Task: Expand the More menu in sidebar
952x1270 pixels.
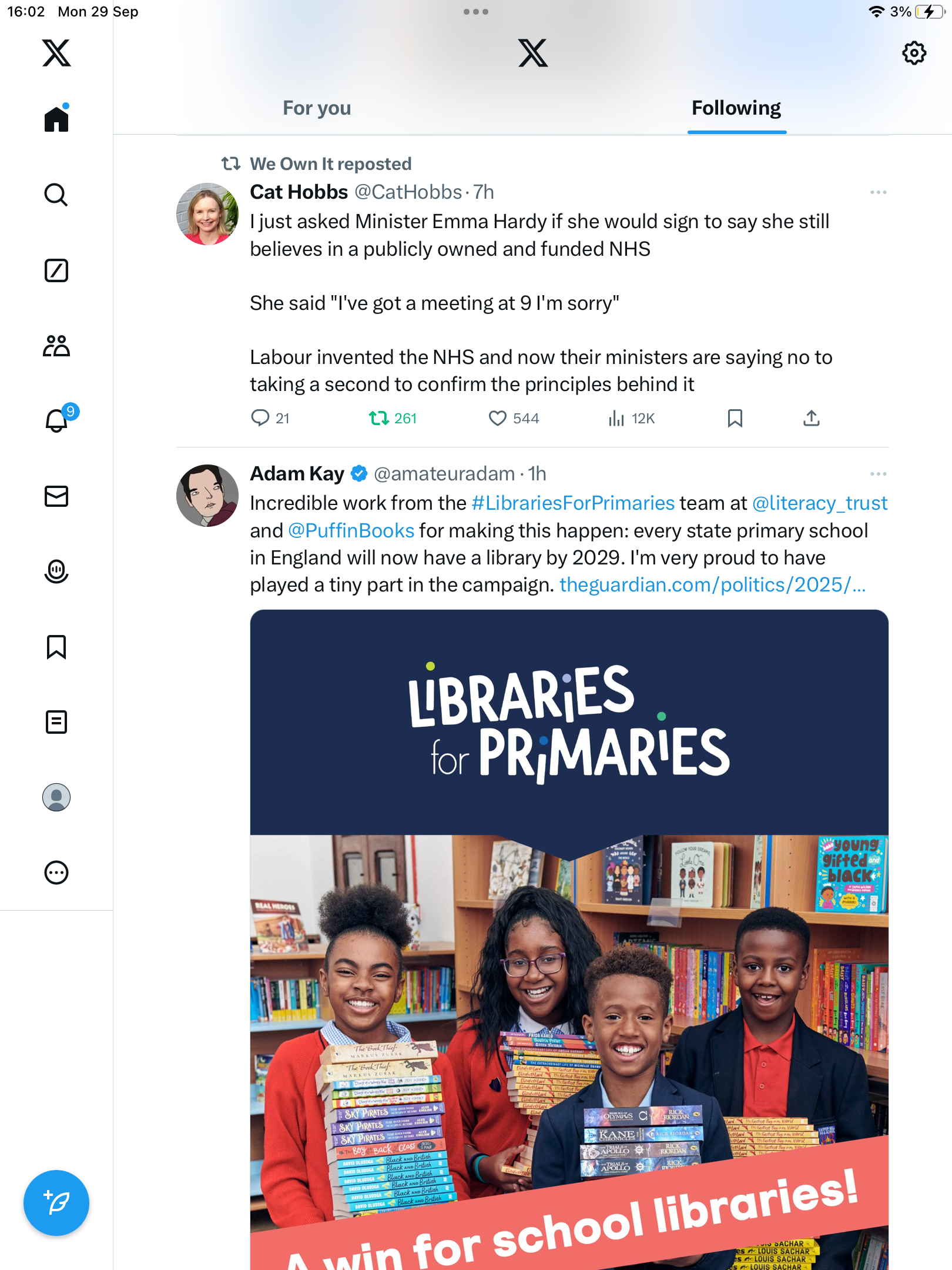Action: point(56,873)
